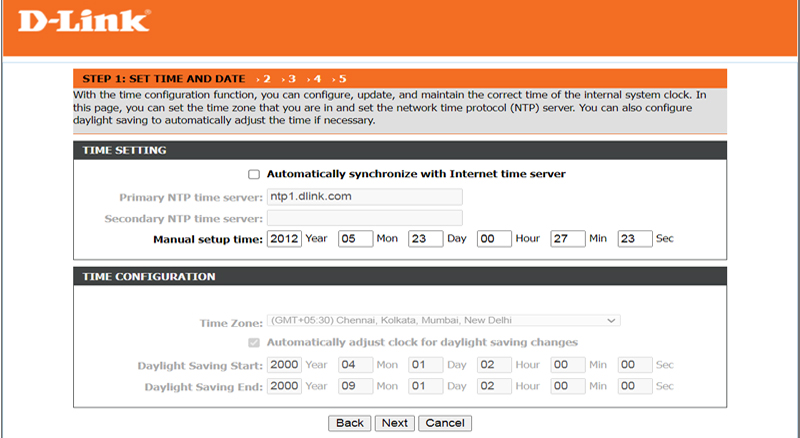Select the manual setup Minute field
Image resolution: width=800 pixels, height=438 pixels.
coord(567,239)
